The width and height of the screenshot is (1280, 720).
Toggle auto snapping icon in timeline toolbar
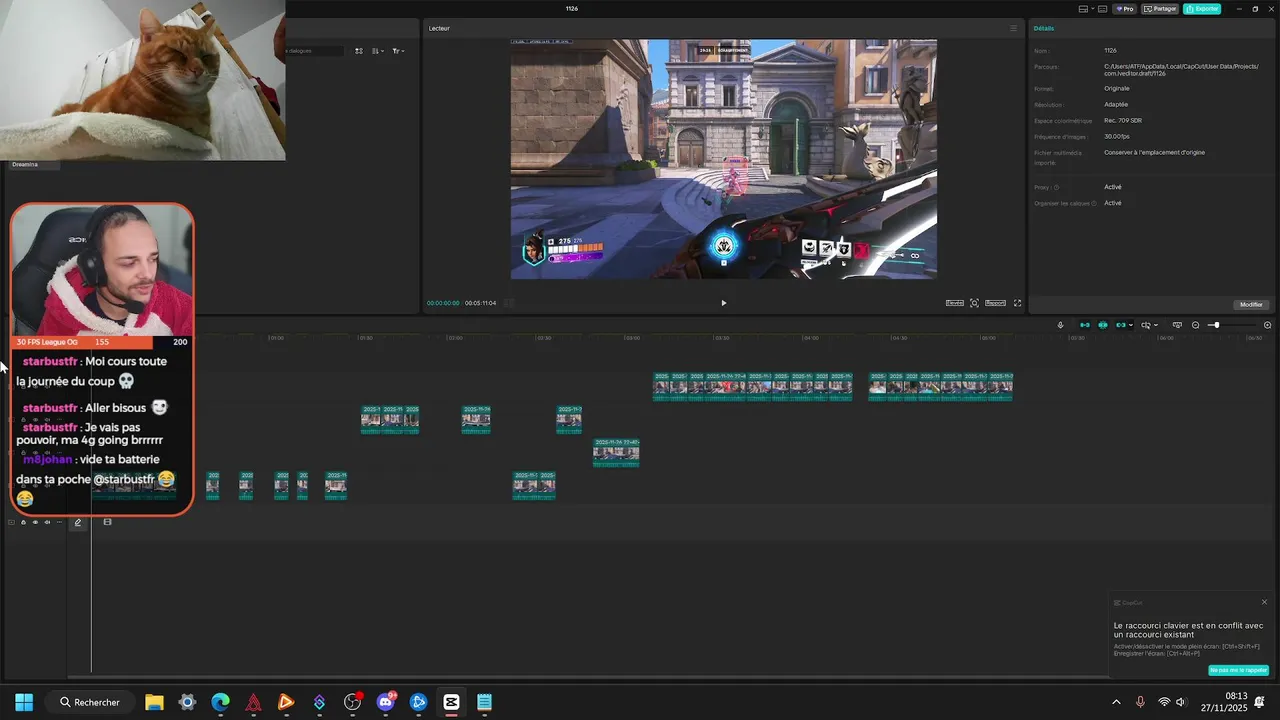pos(1102,325)
